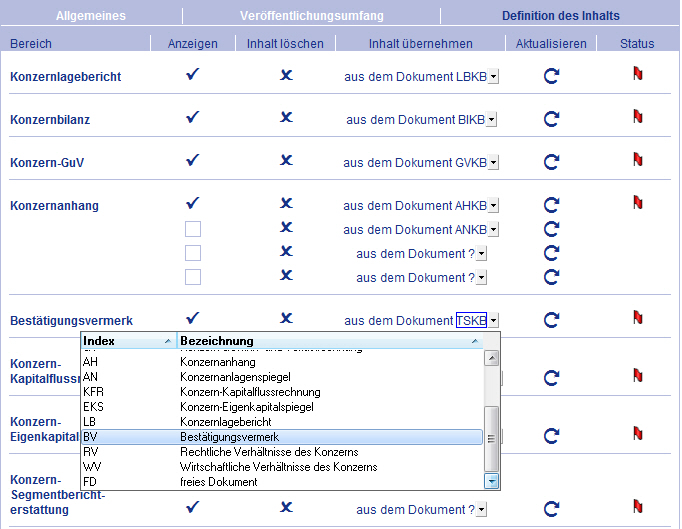Open the LBKB document dropdown

[x=493, y=77]
